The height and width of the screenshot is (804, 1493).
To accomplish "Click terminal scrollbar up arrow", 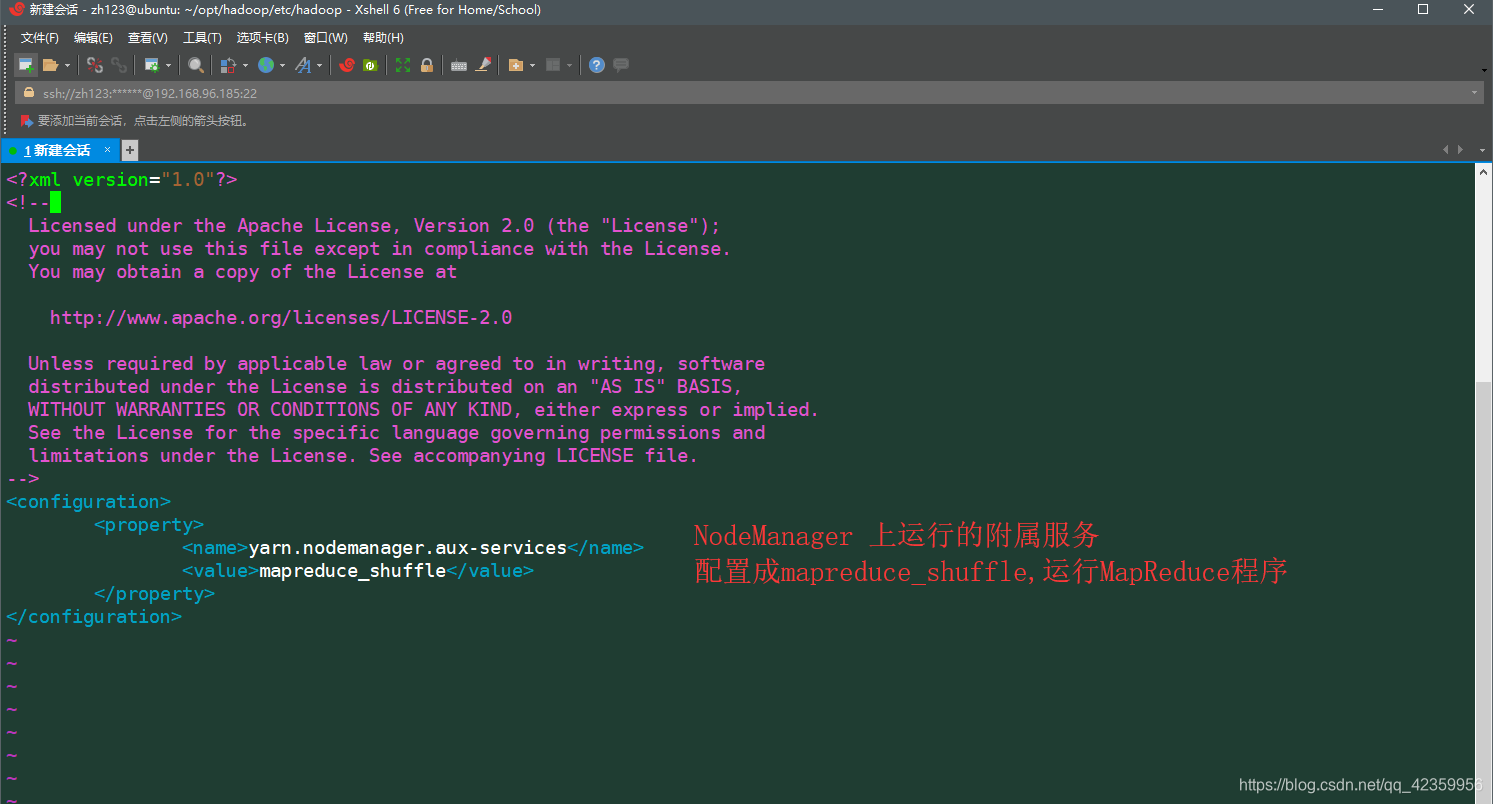I will point(1484,172).
